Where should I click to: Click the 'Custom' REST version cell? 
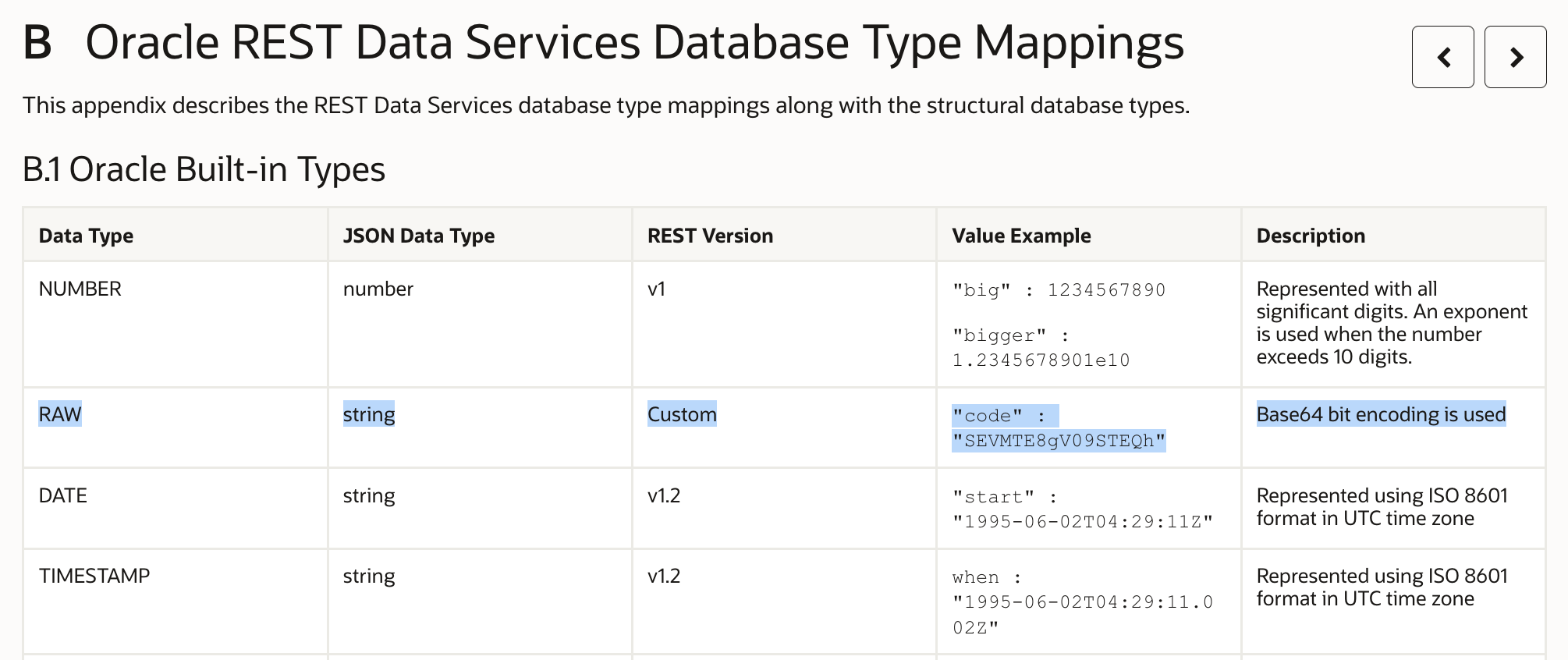click(x=682, y=414)
